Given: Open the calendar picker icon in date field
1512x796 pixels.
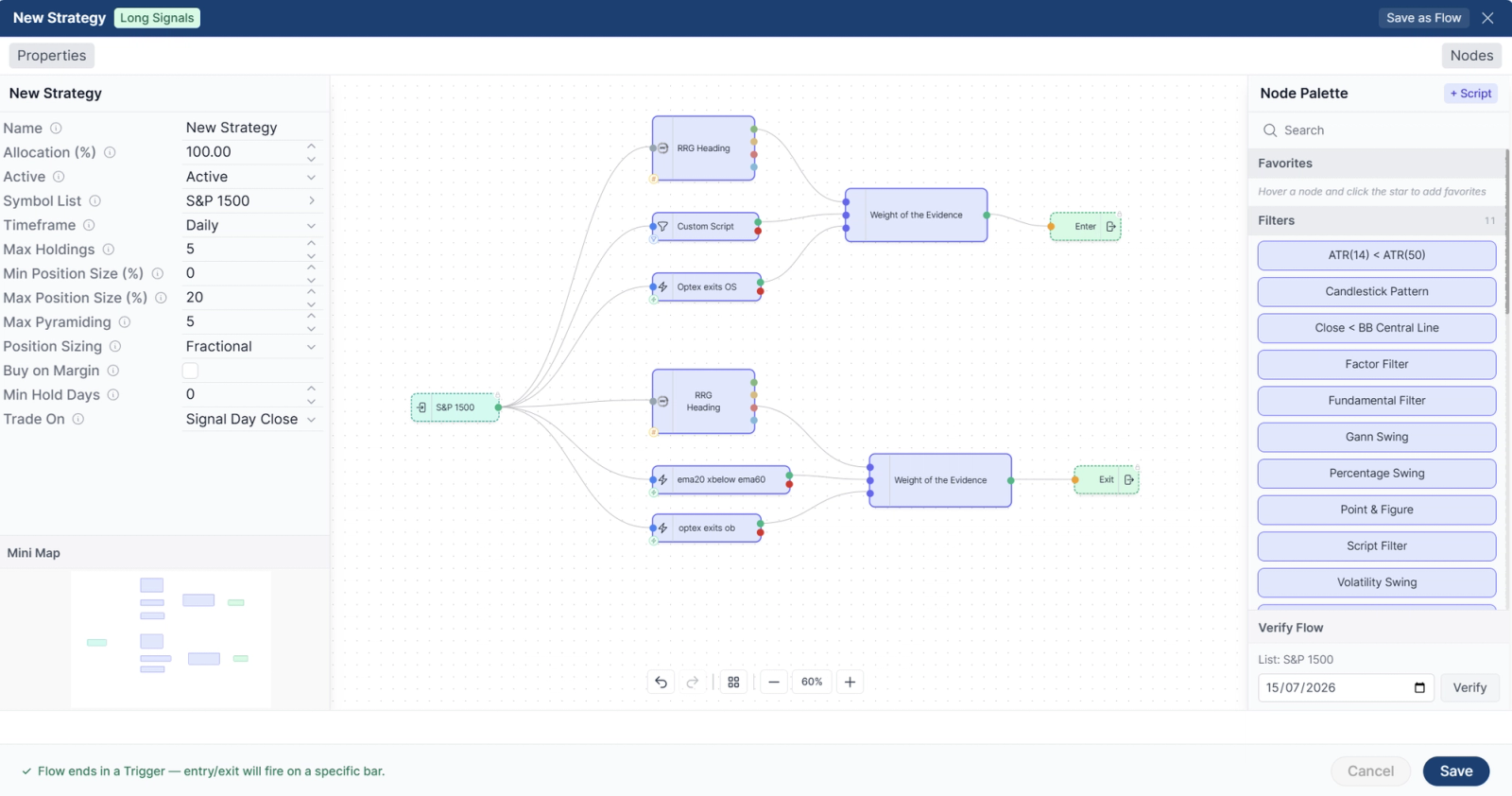Looking at the screenshot, I should point(1419,687).
